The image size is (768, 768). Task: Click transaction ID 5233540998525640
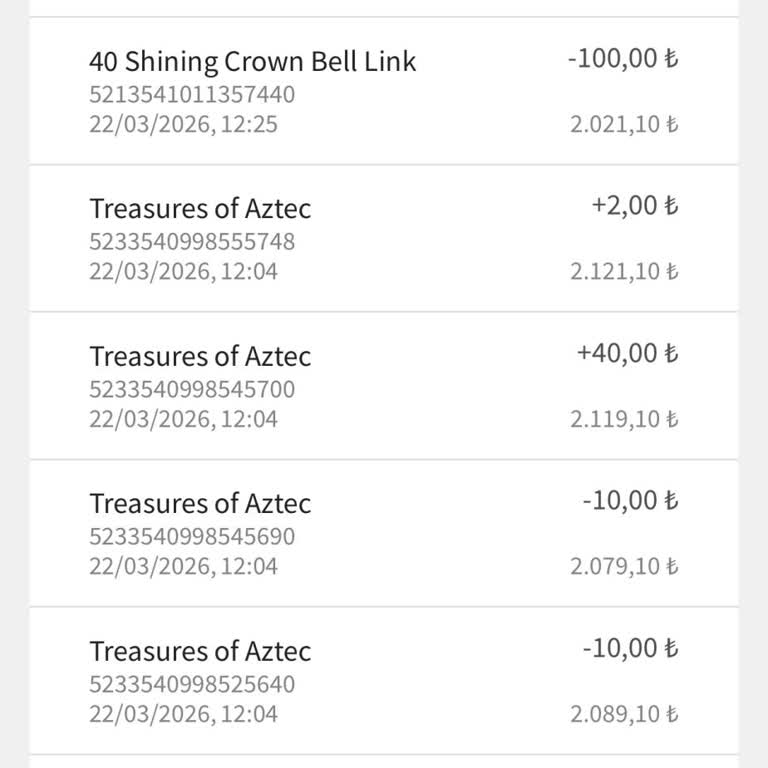click(192, 684)
